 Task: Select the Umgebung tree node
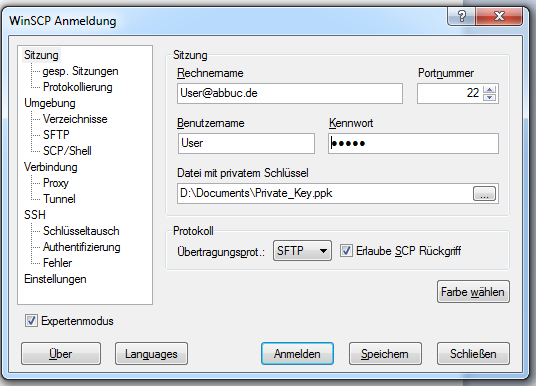(50, 103)
